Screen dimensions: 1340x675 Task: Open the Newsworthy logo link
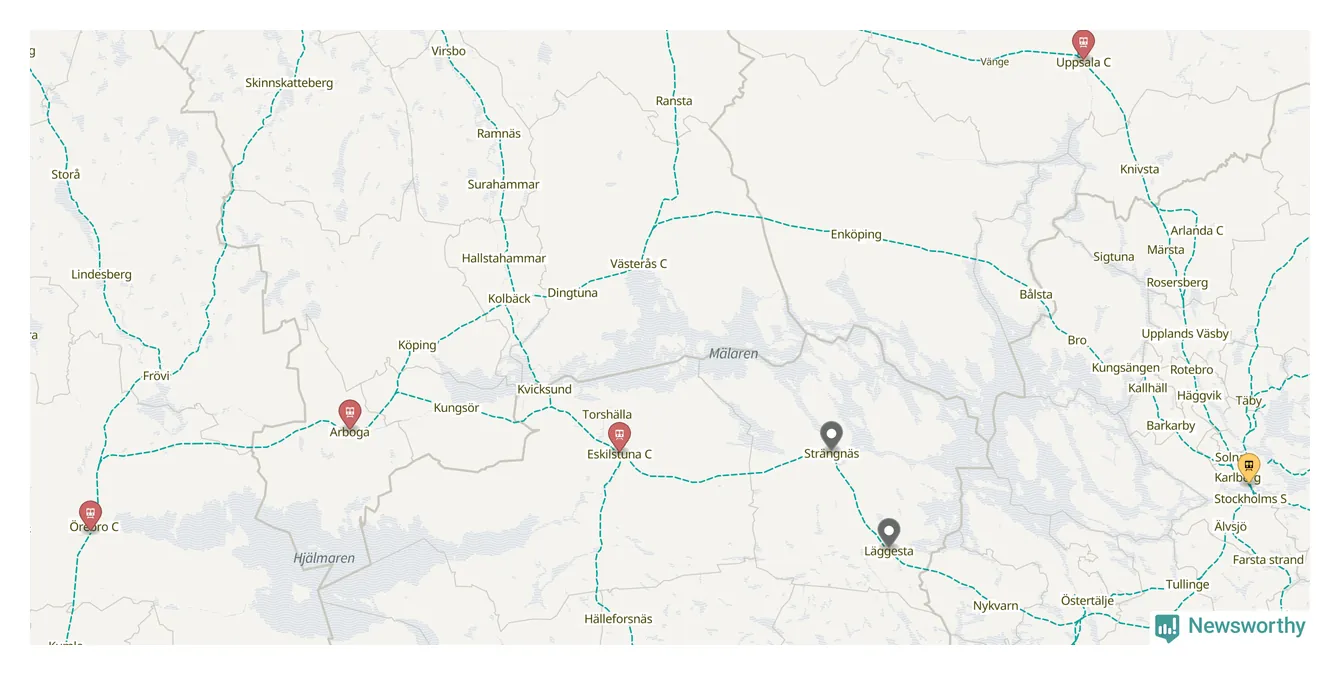1230,627
